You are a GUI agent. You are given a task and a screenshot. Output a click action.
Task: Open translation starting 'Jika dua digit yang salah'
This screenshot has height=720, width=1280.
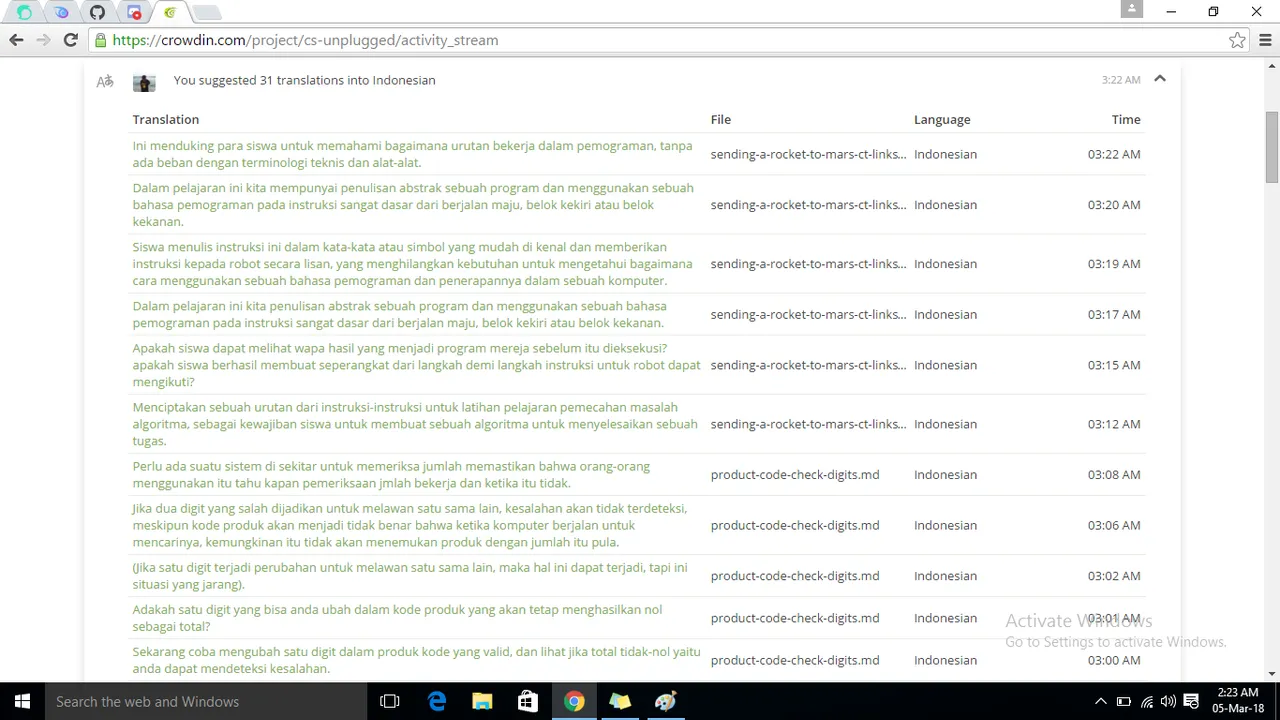pos(410,525)
